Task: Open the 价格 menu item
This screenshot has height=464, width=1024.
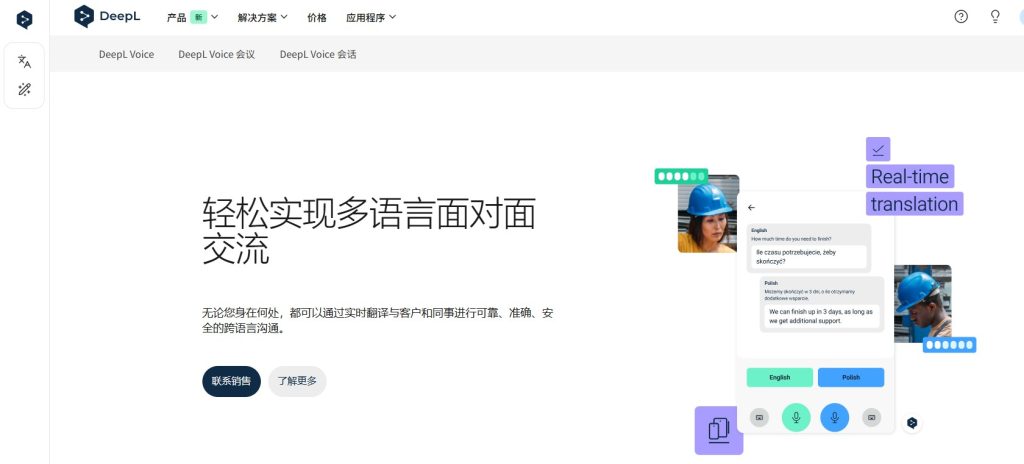Action: [317, 18]
